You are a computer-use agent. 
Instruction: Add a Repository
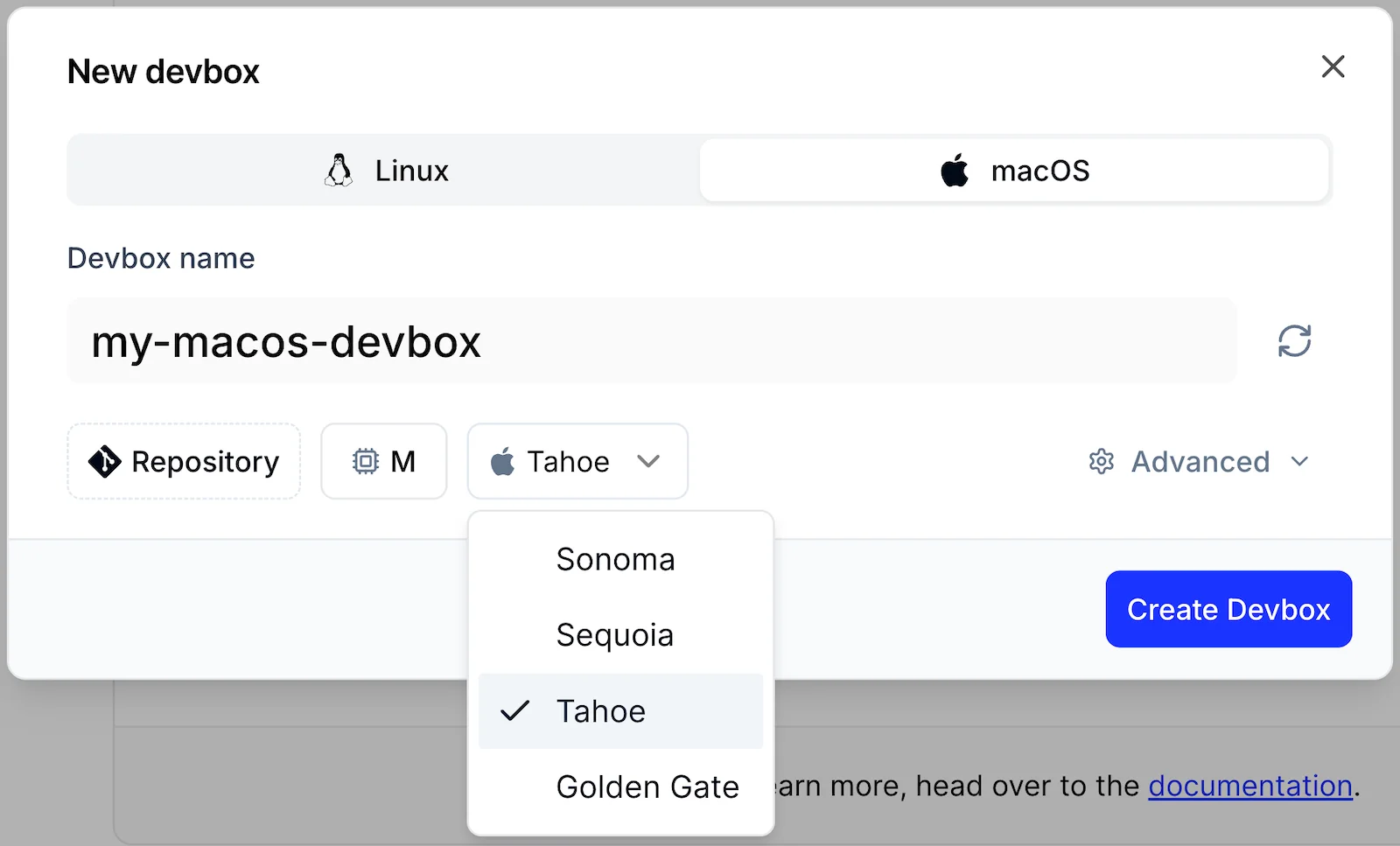[x=184, y=461]
